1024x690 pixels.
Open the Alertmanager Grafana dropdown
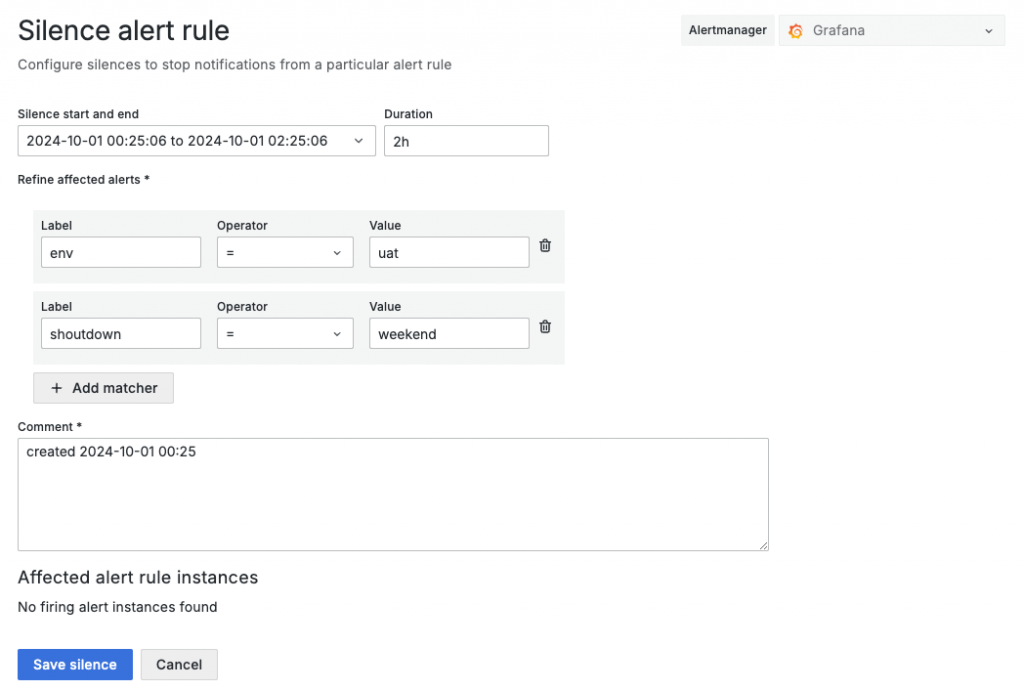891,31
